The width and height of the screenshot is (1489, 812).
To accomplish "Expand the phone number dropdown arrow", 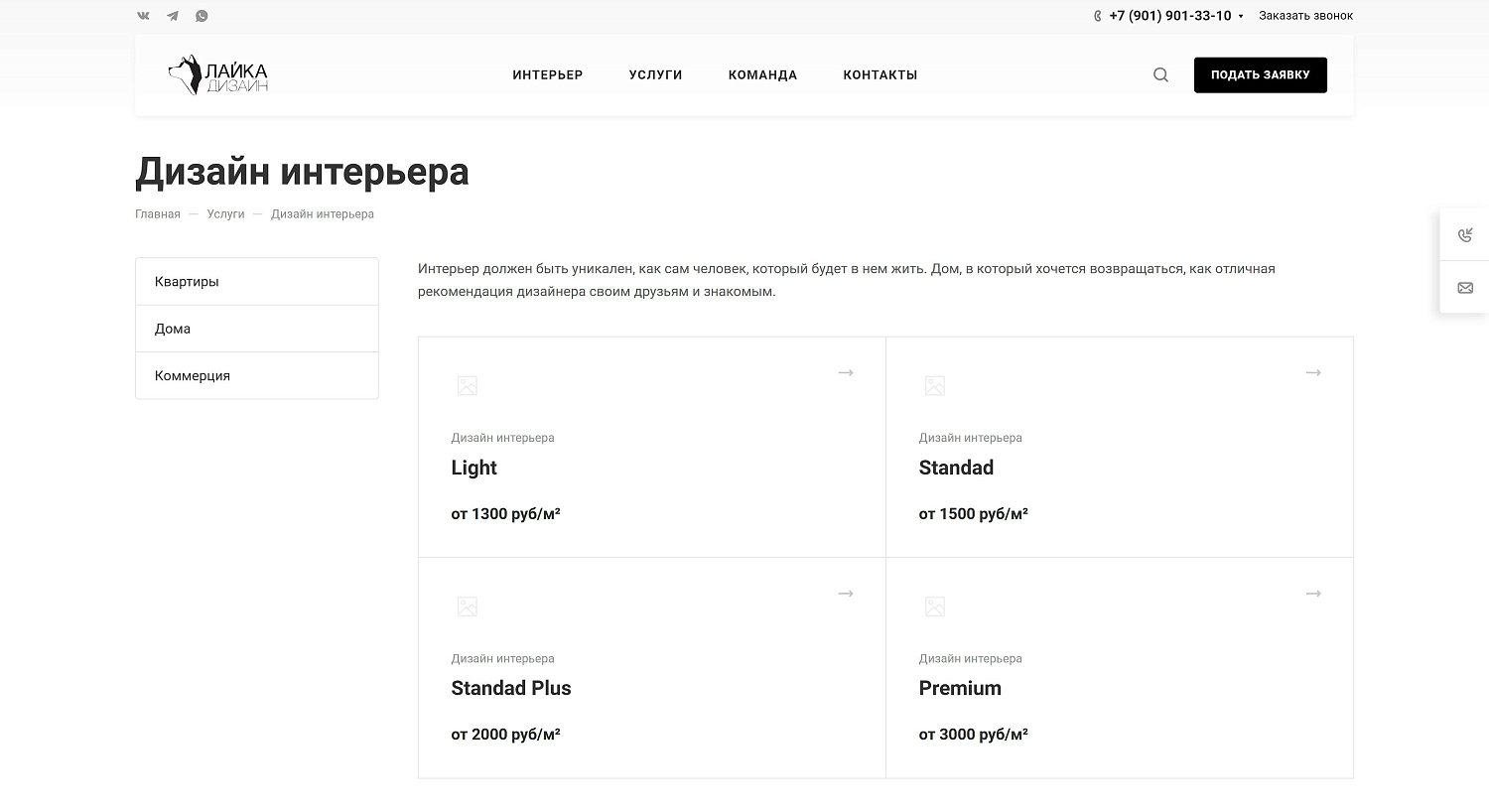I will tap(1242, 16).
